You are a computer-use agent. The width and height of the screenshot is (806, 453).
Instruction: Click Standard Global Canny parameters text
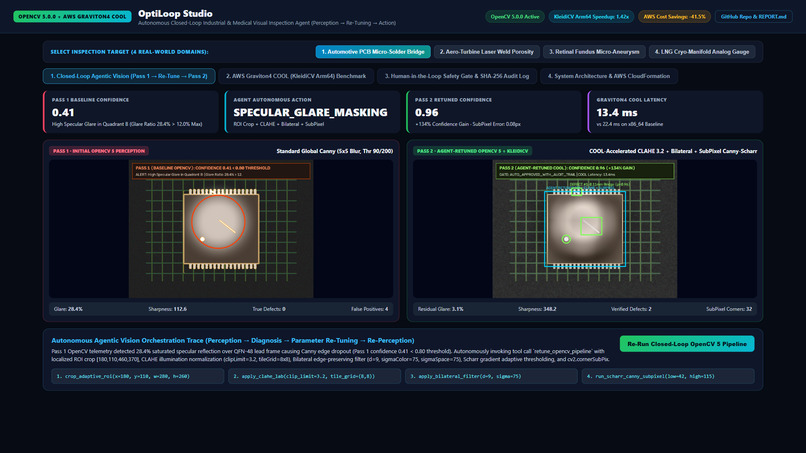335,151
